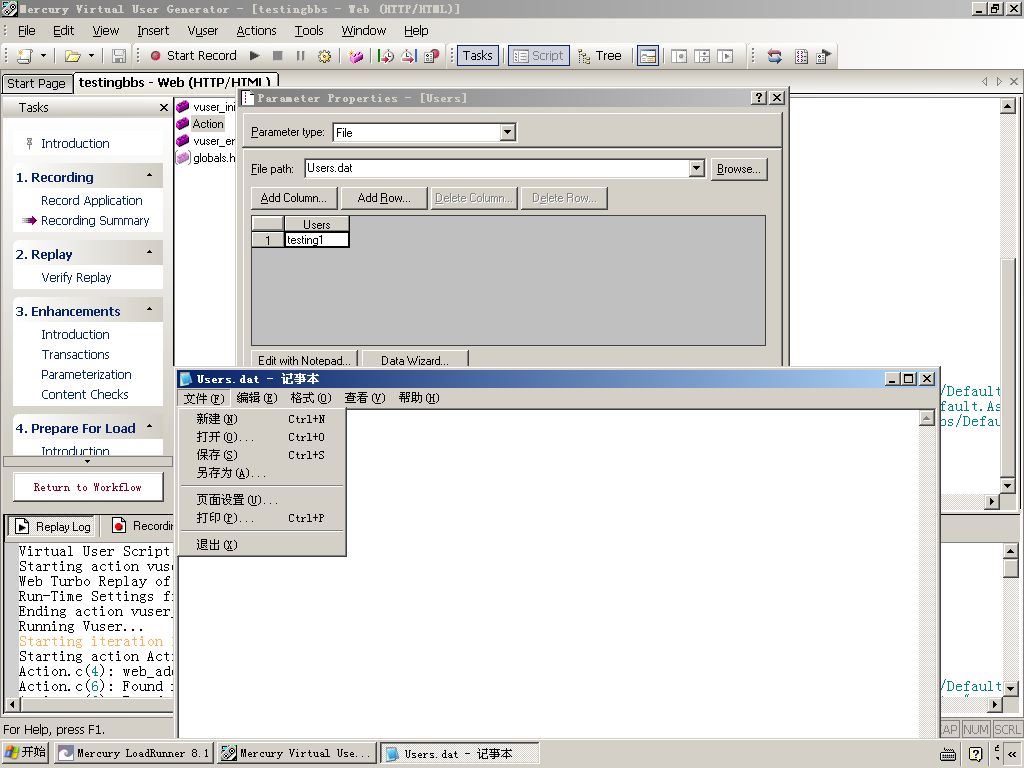Image resolution: width=1024 pixels, height=768 pixels.
Task: Click the File path field showing Users.dat
Action: point(498,168)
